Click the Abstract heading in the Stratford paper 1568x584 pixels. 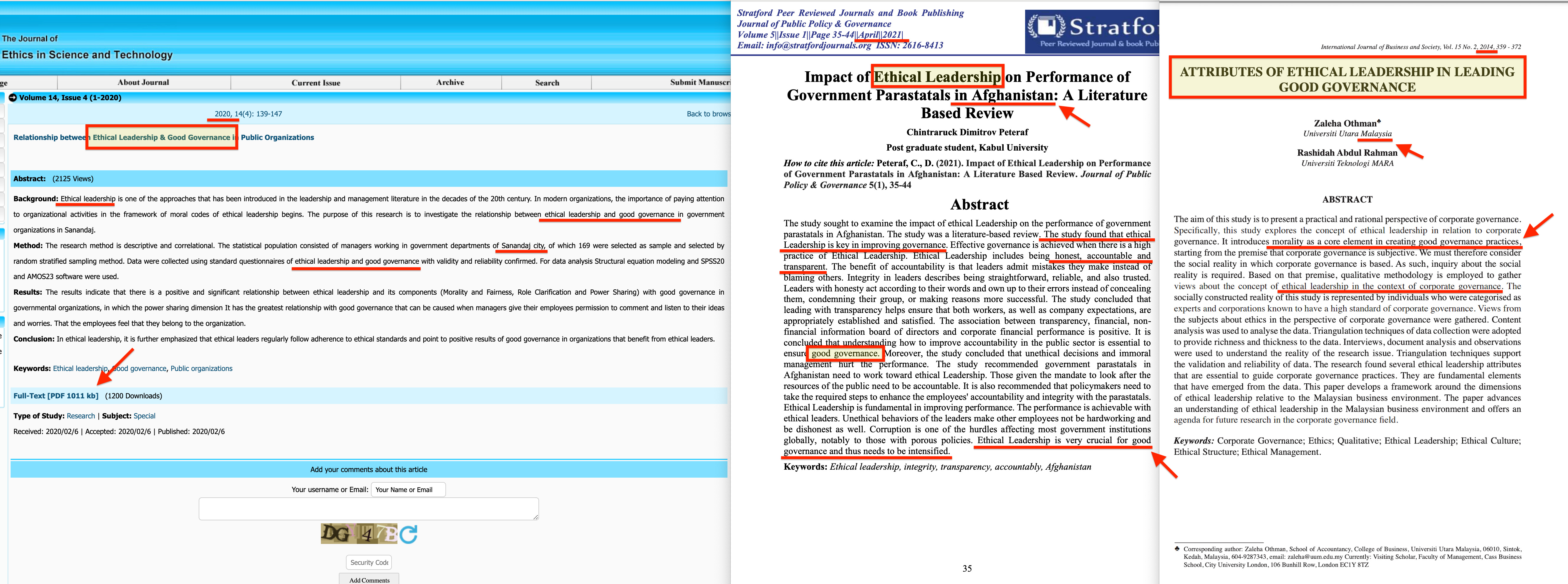(979, 204)
